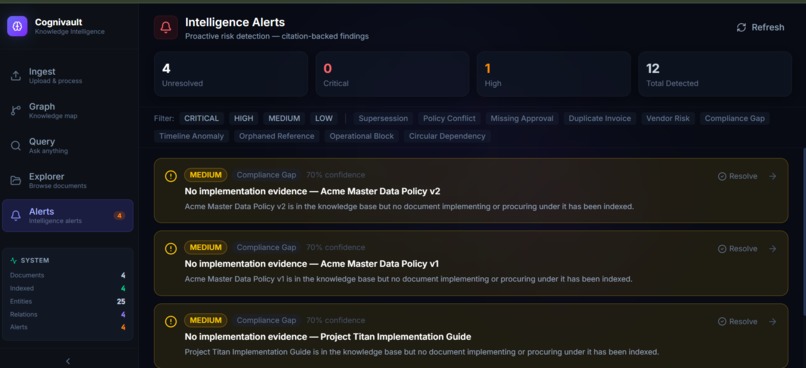Open arrow on Acme Master Data Policy v2 alert
Screen dimensions: 806x368
[772, 176]
